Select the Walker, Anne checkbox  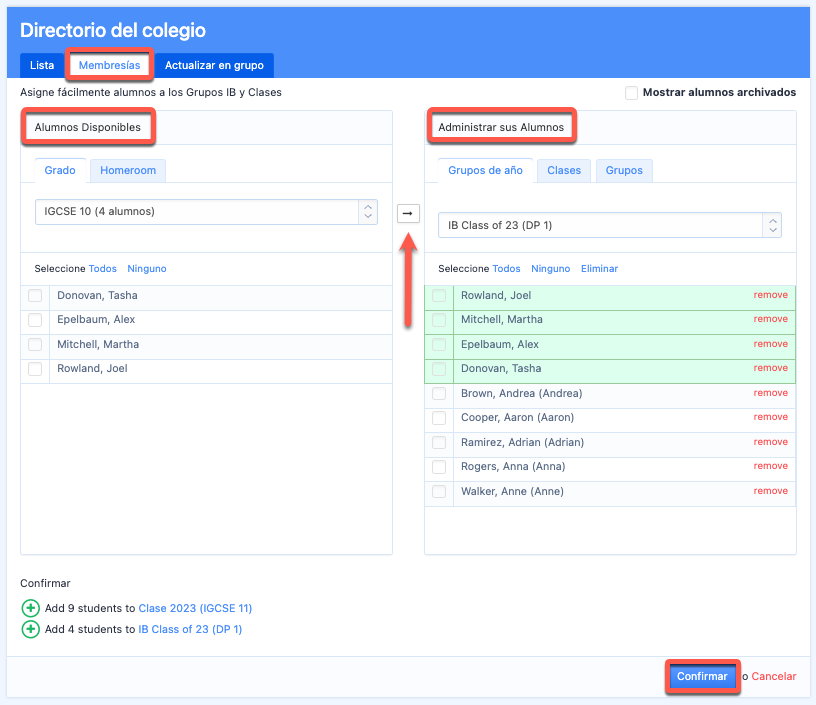coord(439,492)
